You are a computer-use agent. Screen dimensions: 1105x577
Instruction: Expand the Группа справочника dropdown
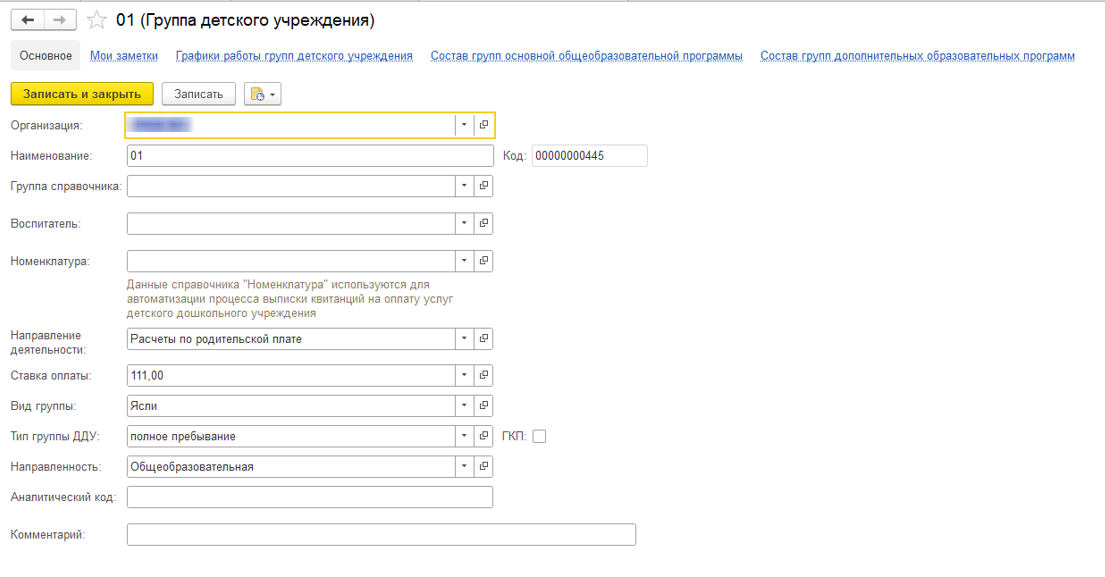(464, 186)
